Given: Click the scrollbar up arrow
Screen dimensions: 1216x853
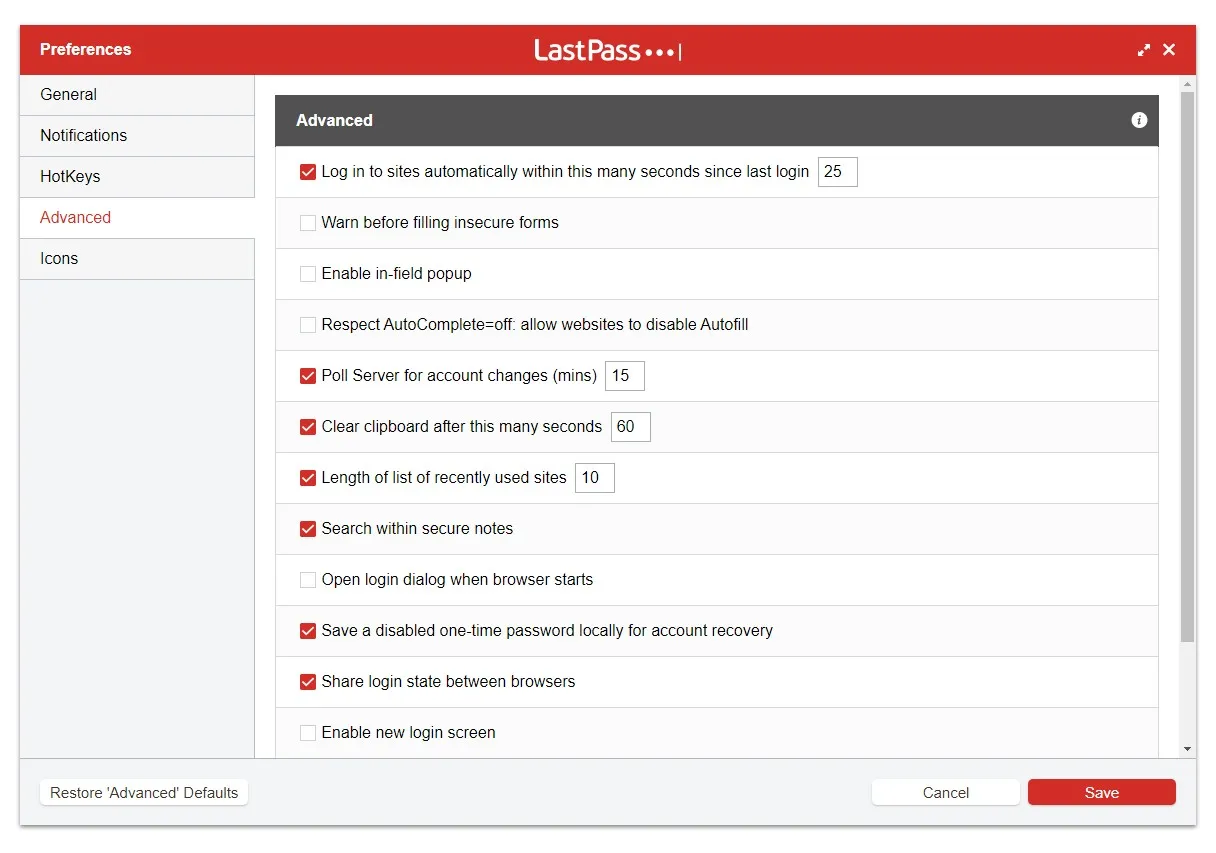Looking at the screenshot, I should (1187, 83).
